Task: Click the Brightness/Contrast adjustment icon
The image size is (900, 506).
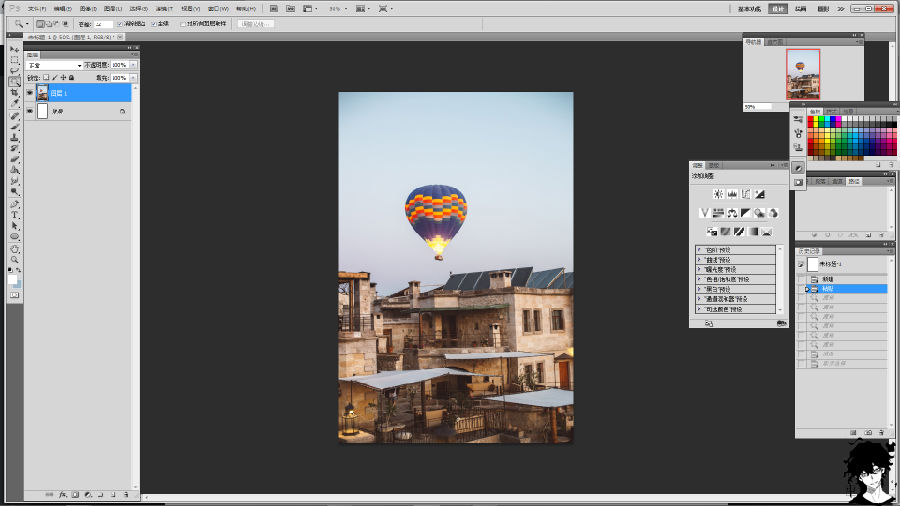Action: click(718, 194)
